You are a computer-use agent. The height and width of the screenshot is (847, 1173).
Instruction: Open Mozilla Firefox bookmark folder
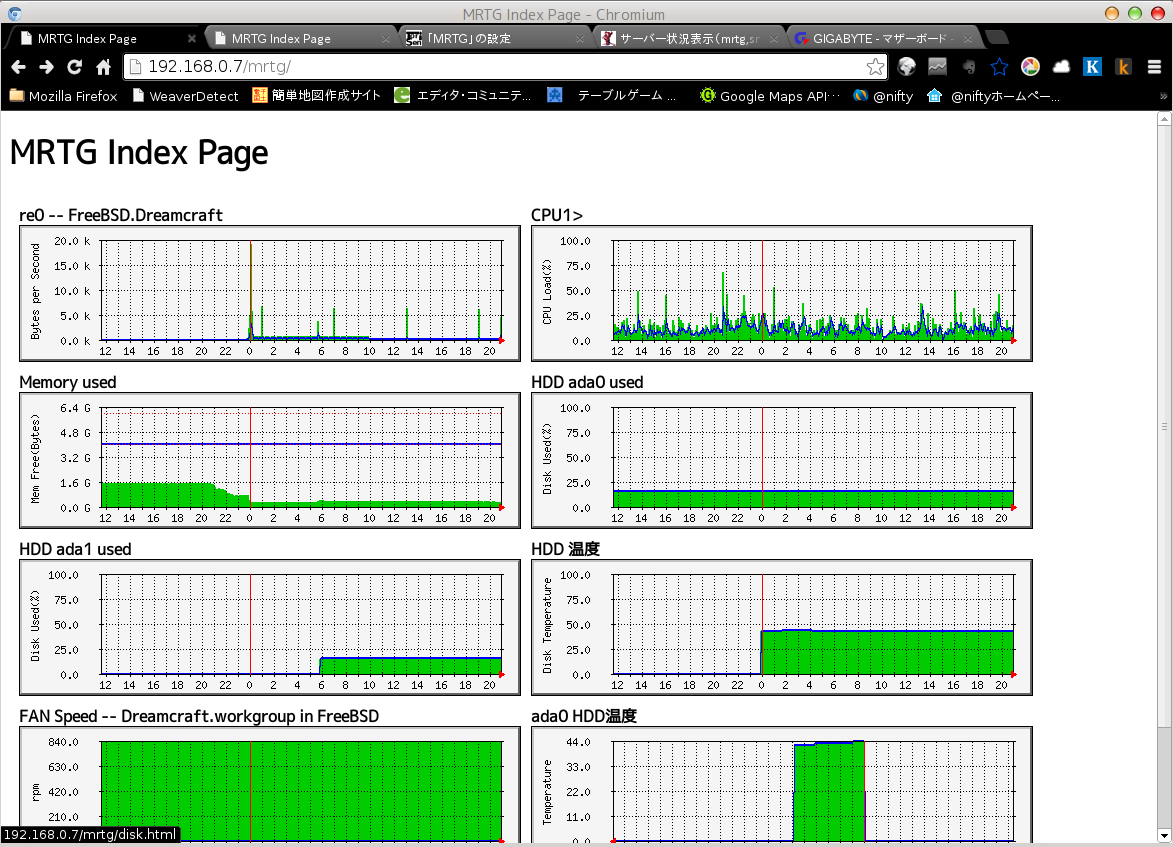pyautogui.click(x=64, y=96)
